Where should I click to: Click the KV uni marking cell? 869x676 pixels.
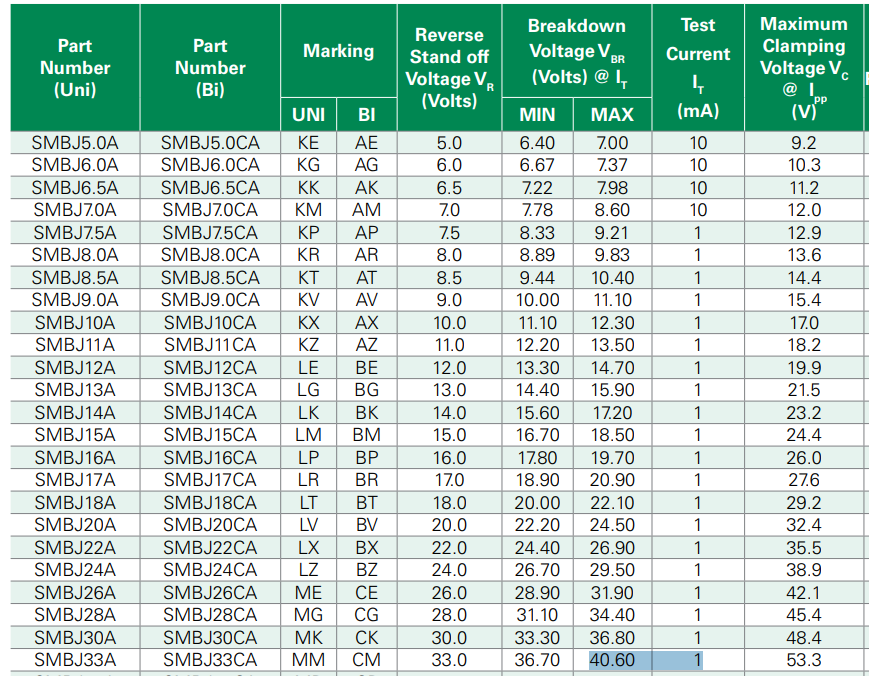[308, 300]
